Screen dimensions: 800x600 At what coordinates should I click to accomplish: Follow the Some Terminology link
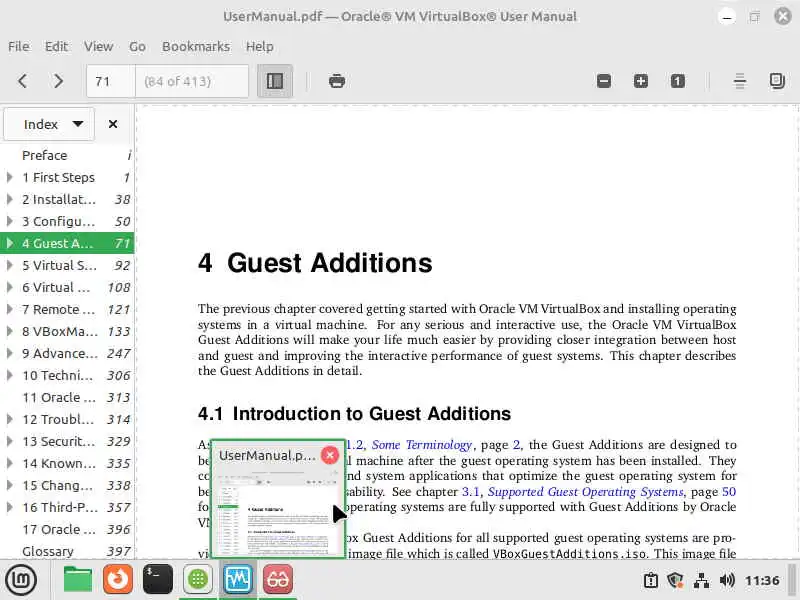422,445
